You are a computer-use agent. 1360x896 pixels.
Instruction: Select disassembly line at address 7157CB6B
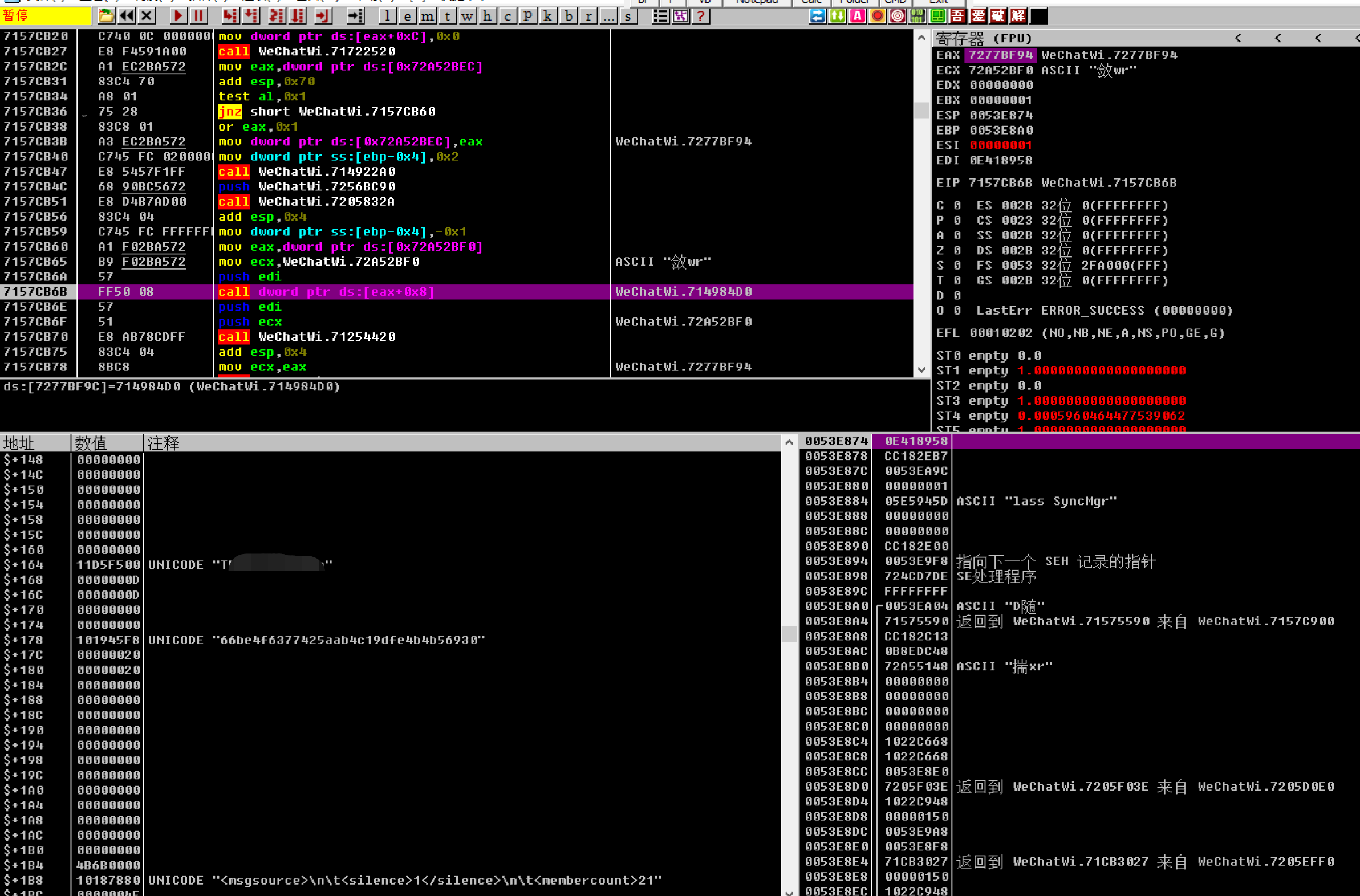click(456, 292)
